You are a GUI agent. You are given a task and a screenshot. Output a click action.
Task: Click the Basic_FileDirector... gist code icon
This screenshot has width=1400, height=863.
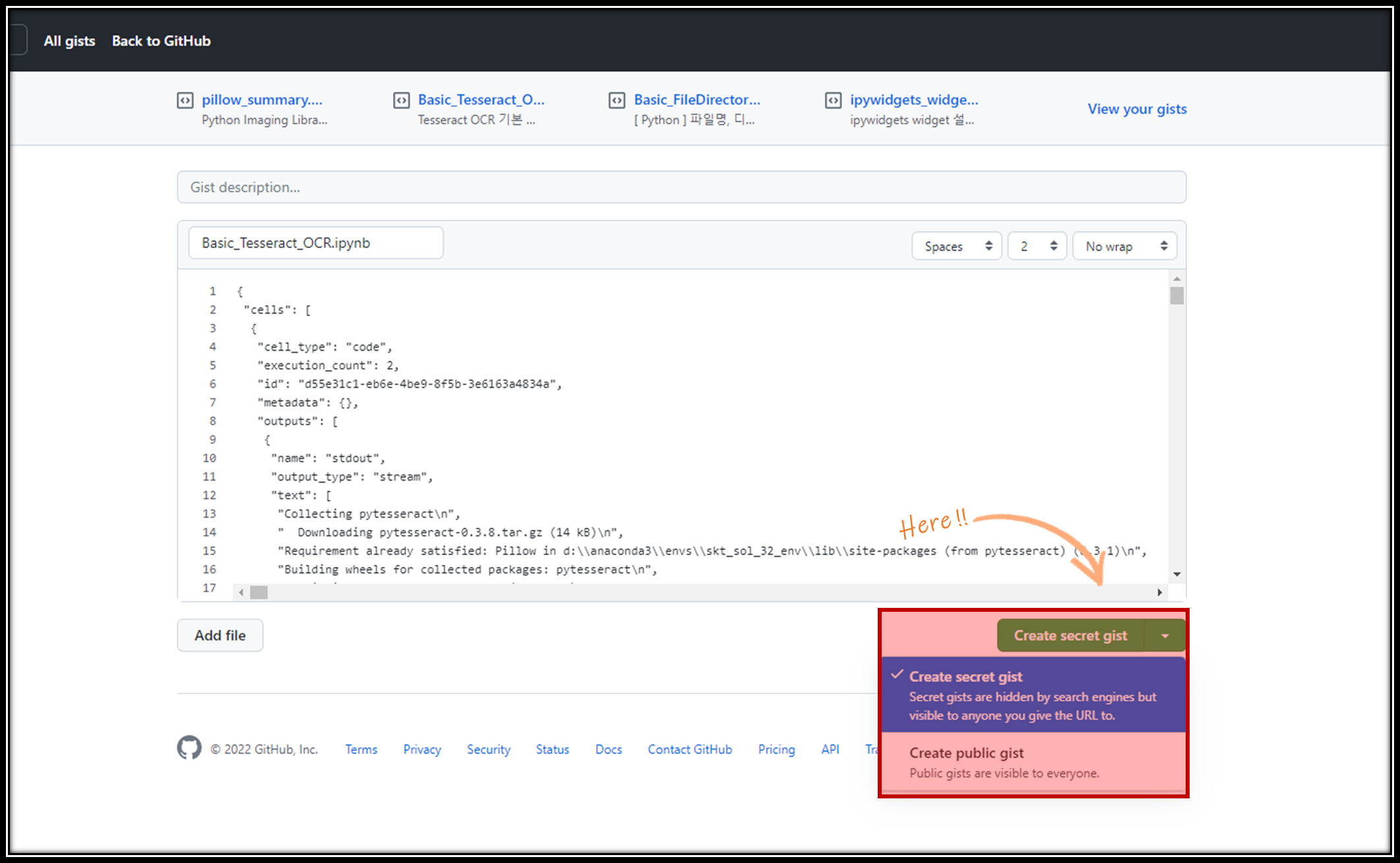(617, 100)
